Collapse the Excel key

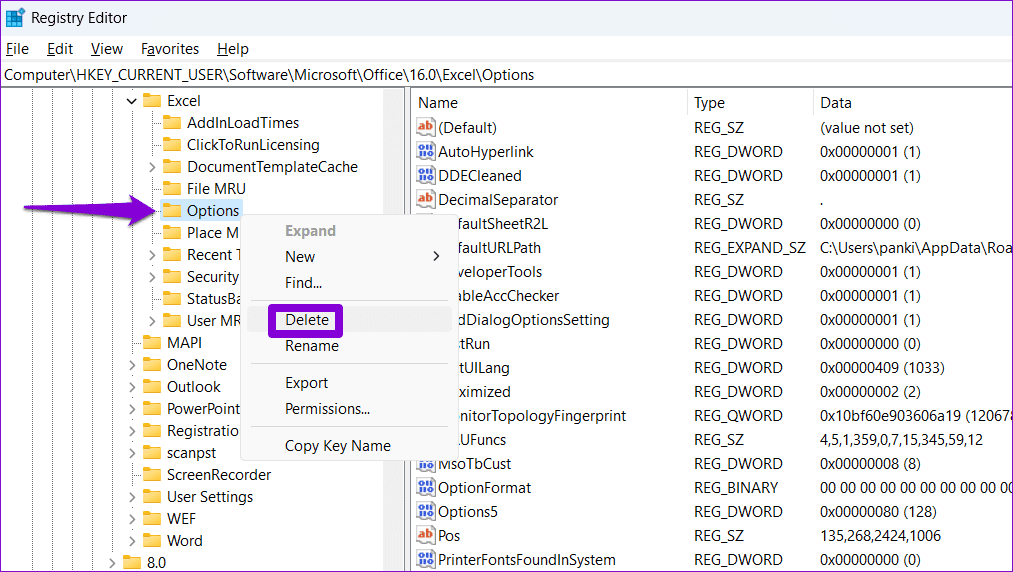(x=131, y=101)
